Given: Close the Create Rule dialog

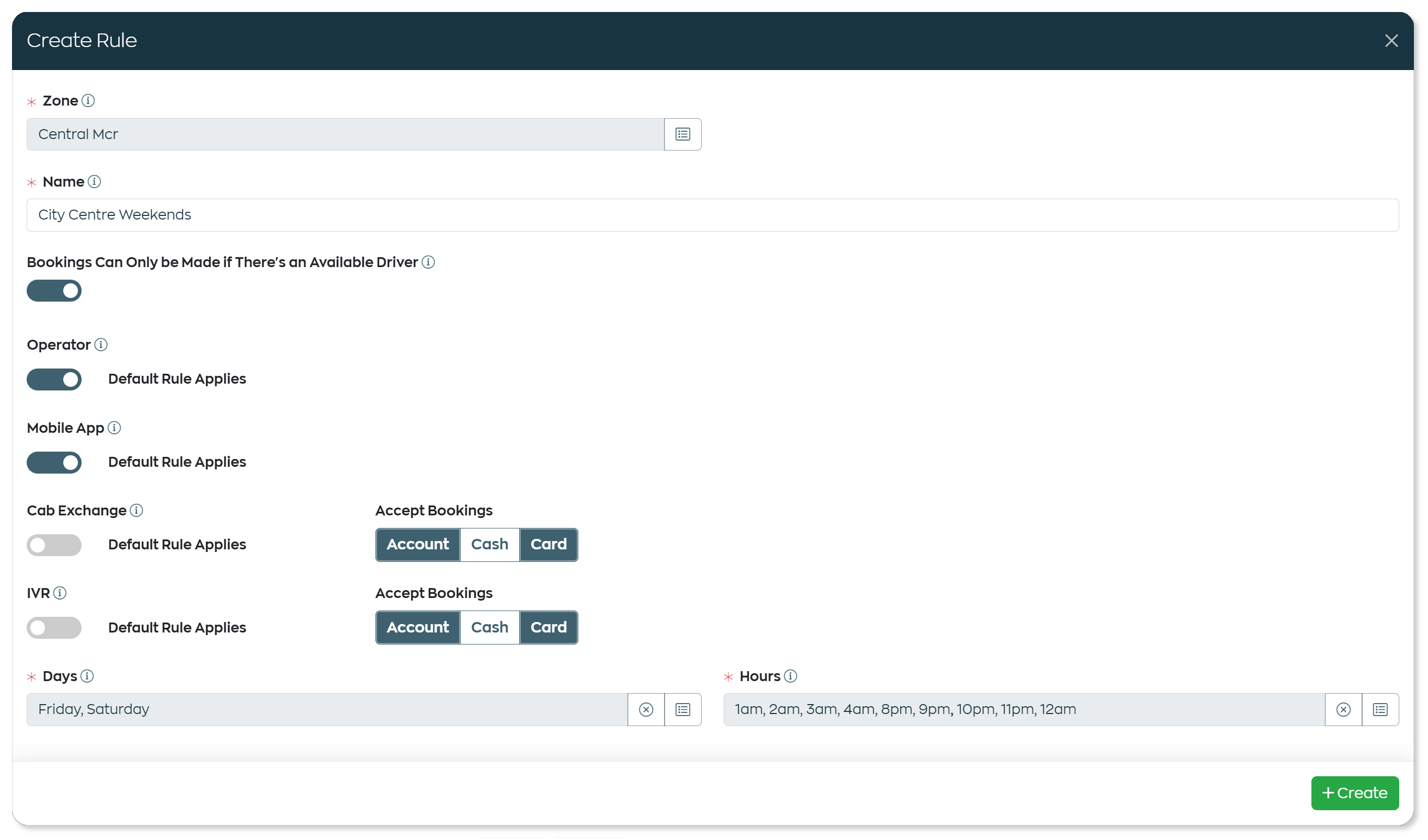Looking at the screenshot, I should click(x=1392, y=40).
